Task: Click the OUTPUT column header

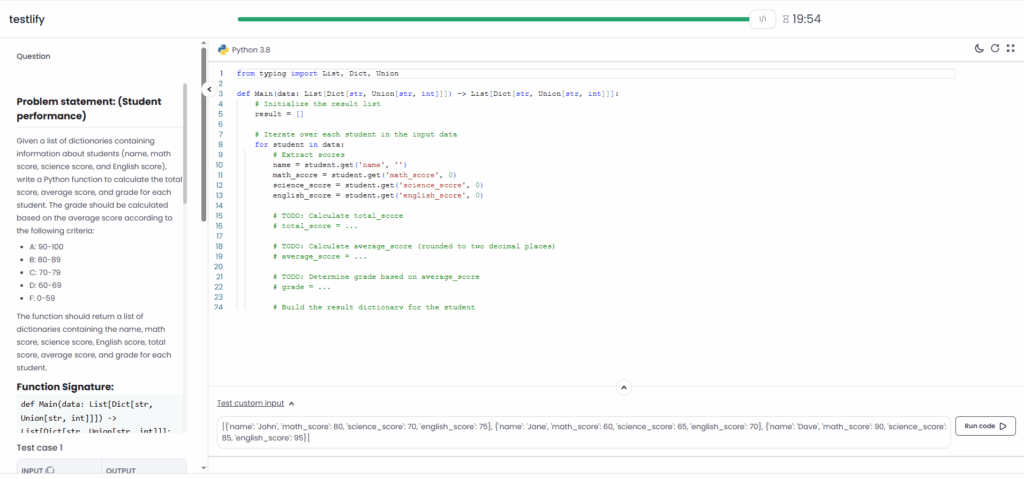Action: pos(120,471)
